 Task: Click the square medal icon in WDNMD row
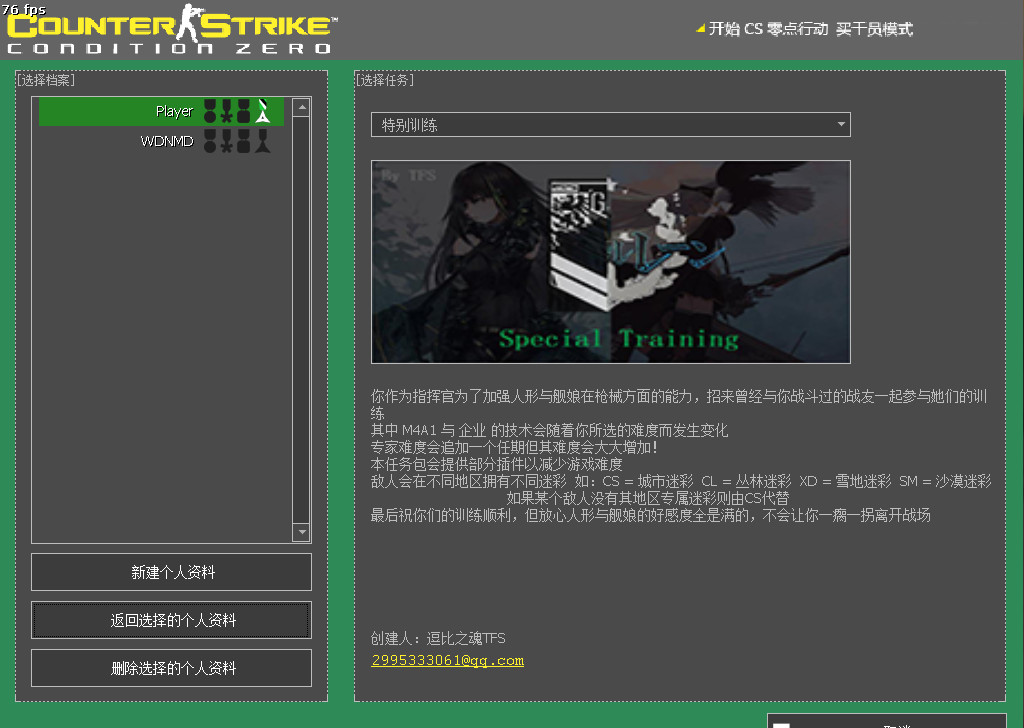[x=244, y=140]
